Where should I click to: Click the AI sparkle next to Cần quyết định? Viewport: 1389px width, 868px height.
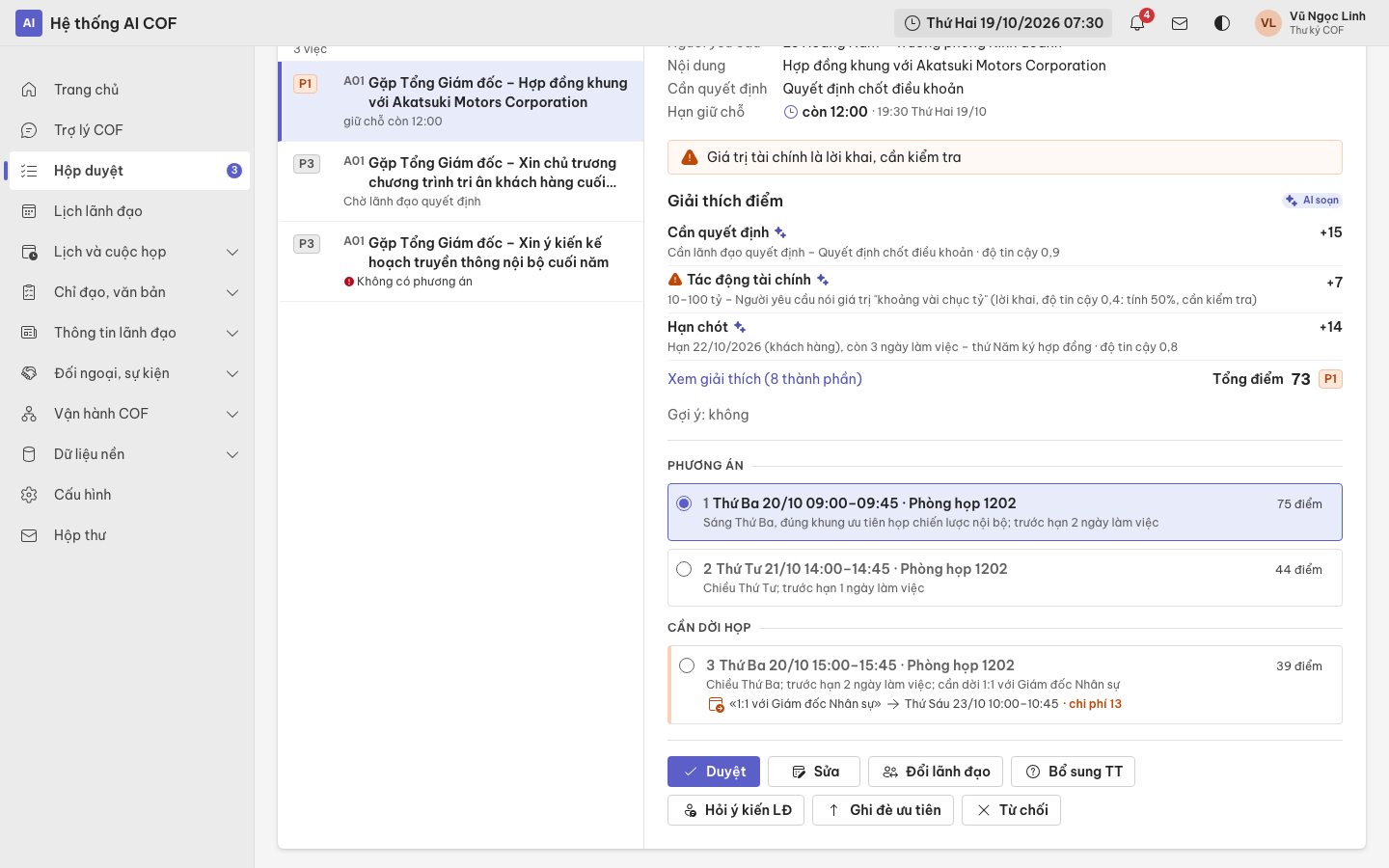(780, 232)
